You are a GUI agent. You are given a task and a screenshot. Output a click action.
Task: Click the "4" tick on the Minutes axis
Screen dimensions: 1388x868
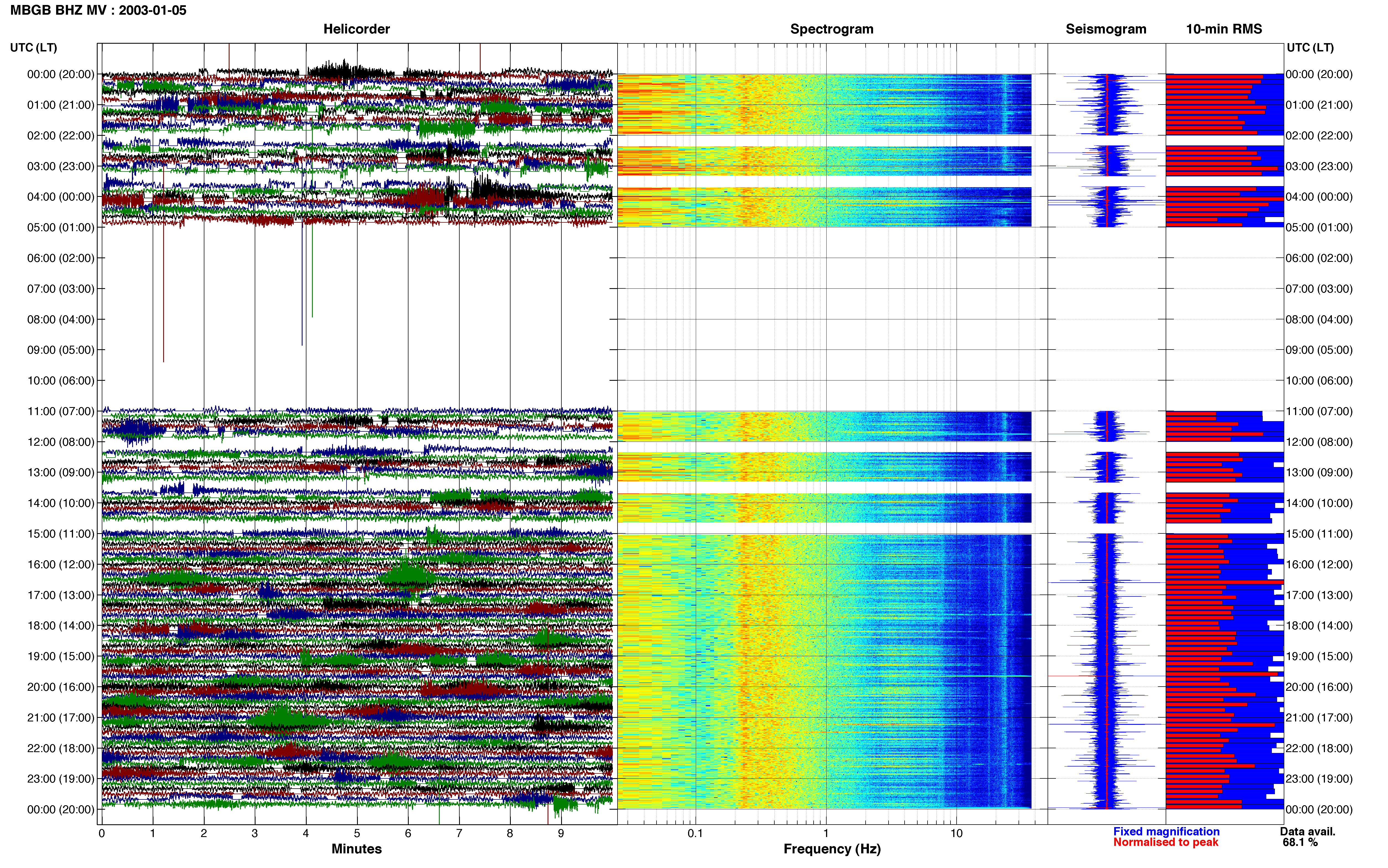coord(306,833)
